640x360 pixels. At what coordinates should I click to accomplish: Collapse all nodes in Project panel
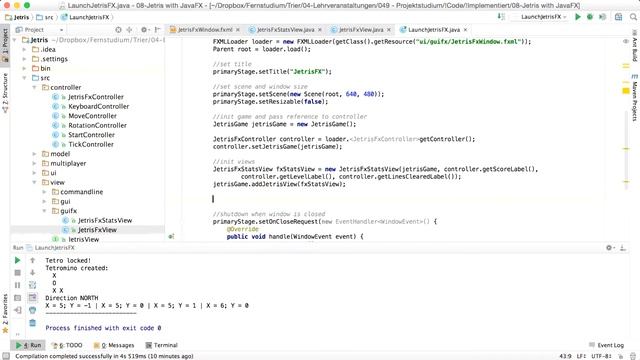pyautogui.click(x=129, y=30)
